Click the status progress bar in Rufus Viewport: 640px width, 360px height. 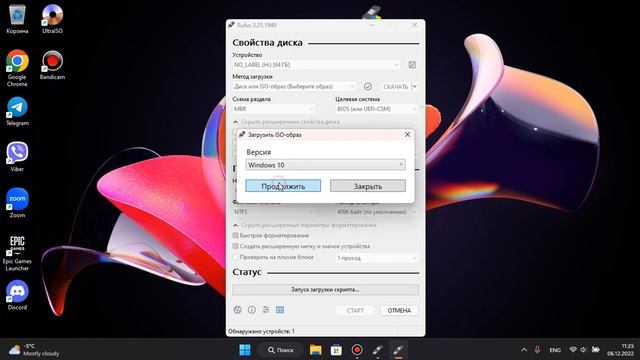pos(325,289)
